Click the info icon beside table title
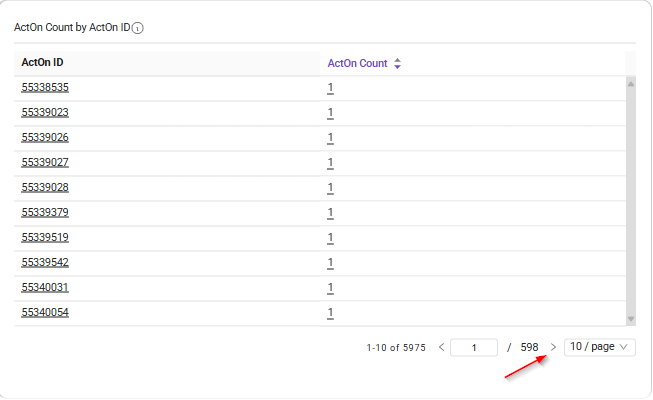The image size is (653, 400). (138, 28)
